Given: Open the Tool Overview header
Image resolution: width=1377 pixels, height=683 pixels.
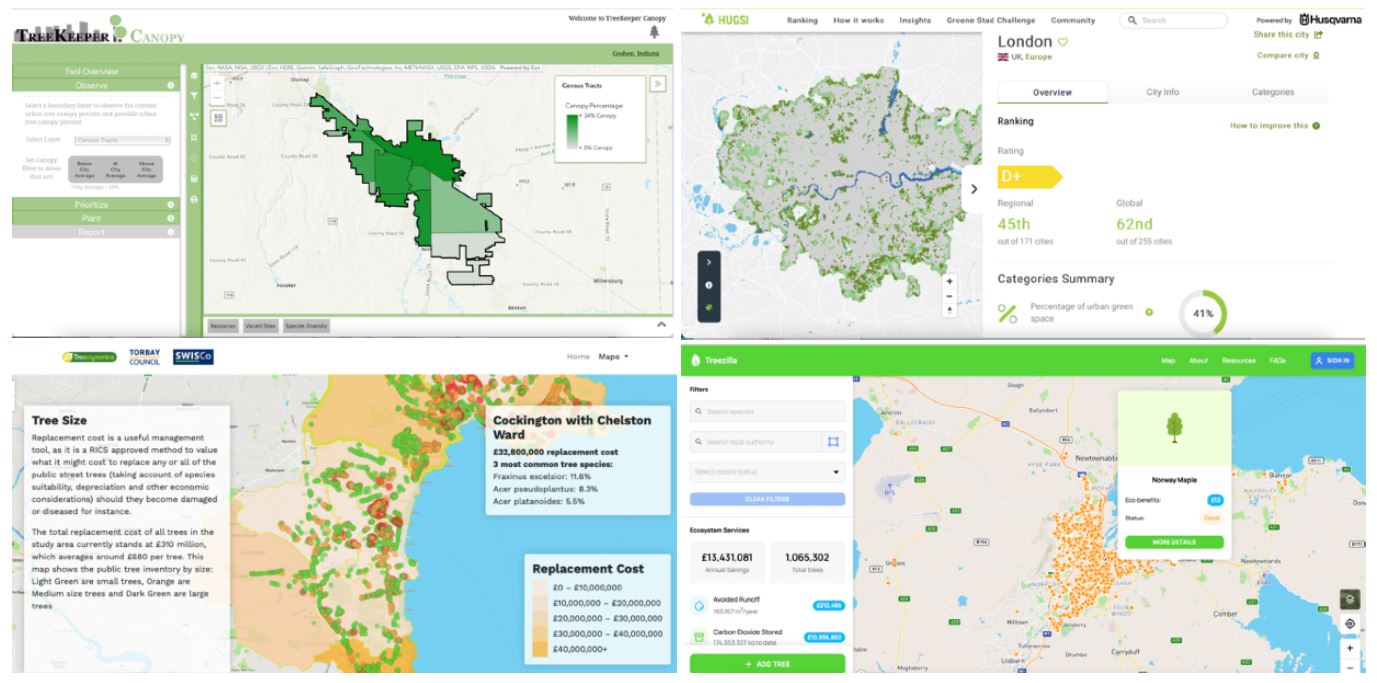Looking at the screenshot, I should [x=96, y=71].
